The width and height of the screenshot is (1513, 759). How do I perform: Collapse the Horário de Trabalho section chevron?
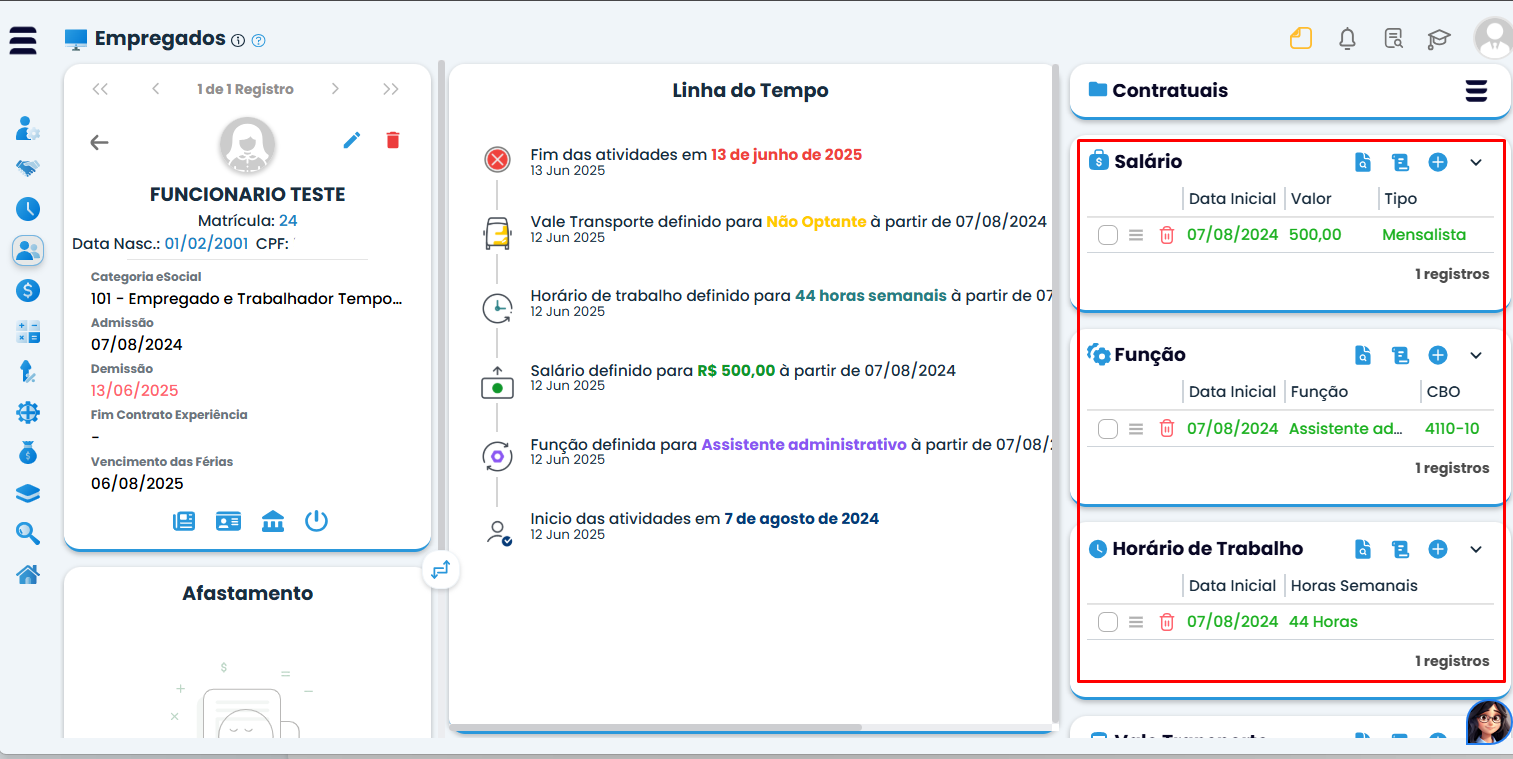tap(1476, 549)
